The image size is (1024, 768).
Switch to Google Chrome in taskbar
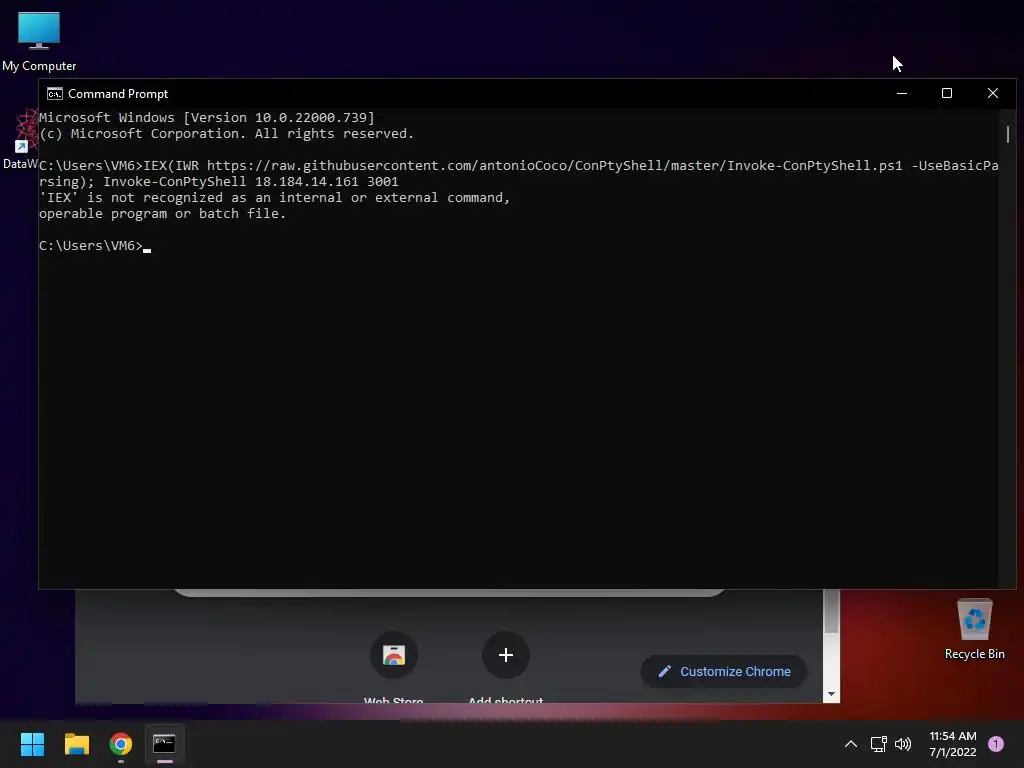point(121,744)
